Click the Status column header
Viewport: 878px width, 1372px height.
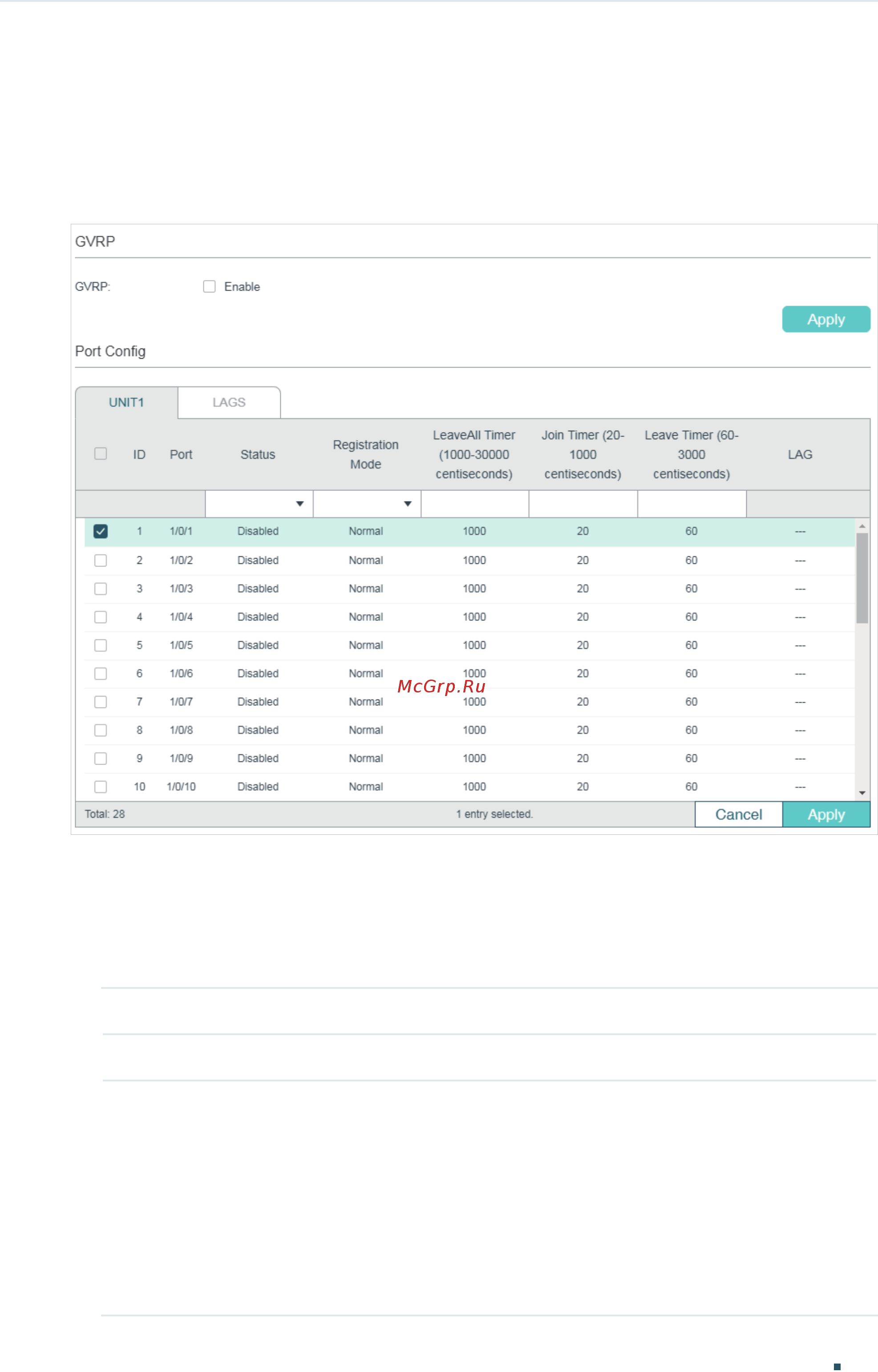coord(258,454)
